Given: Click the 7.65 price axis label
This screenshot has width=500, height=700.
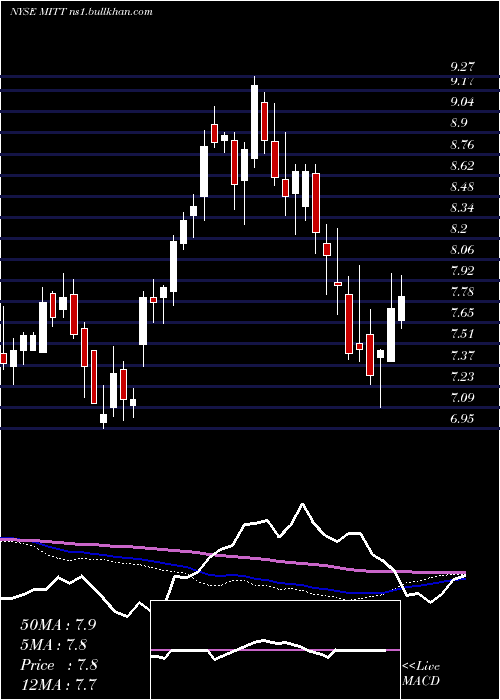Looking at the screenshot, I should pyautogui.click(x=462, y=313).
